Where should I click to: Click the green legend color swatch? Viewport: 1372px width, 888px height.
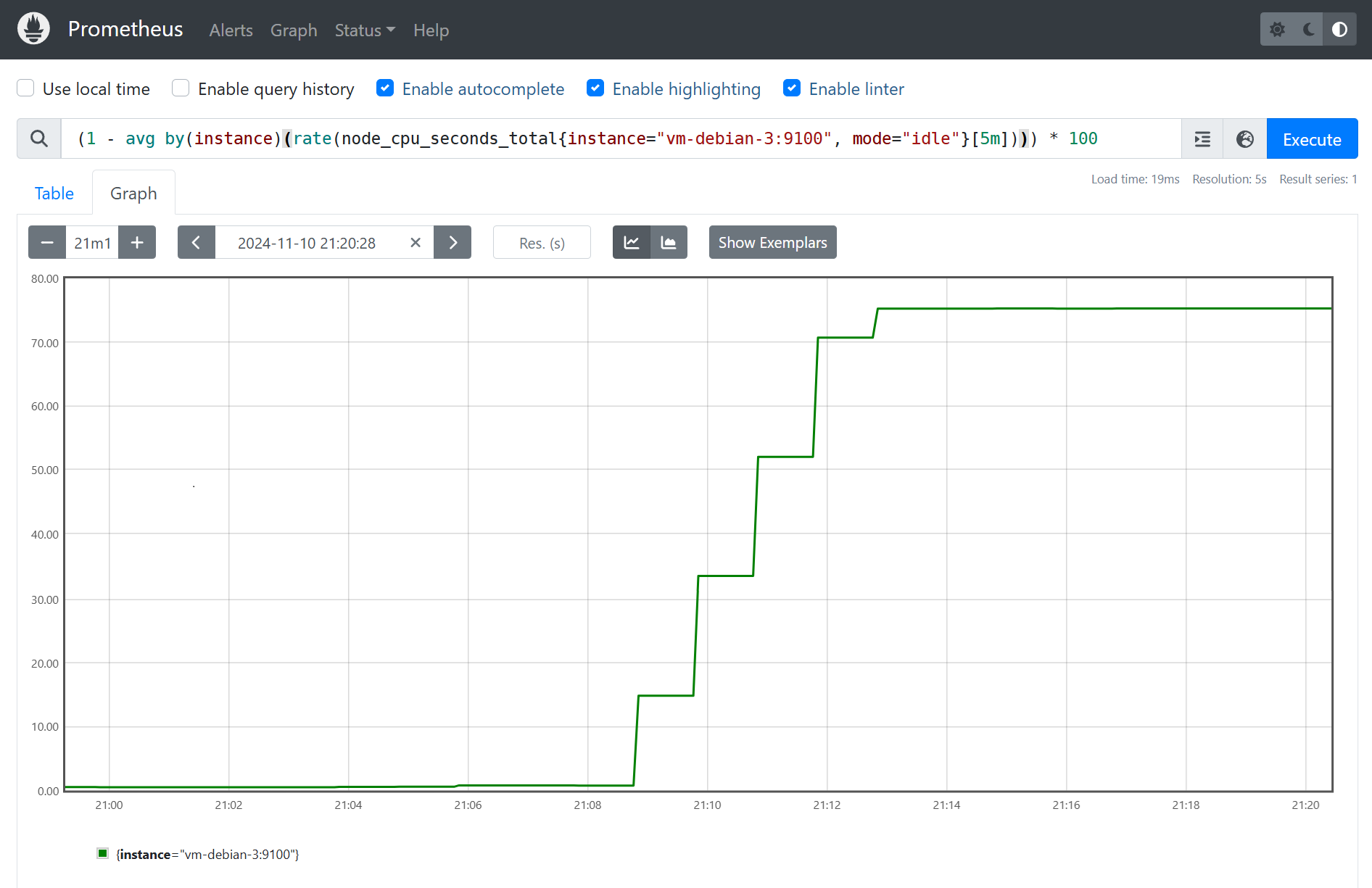pos(102,853)
